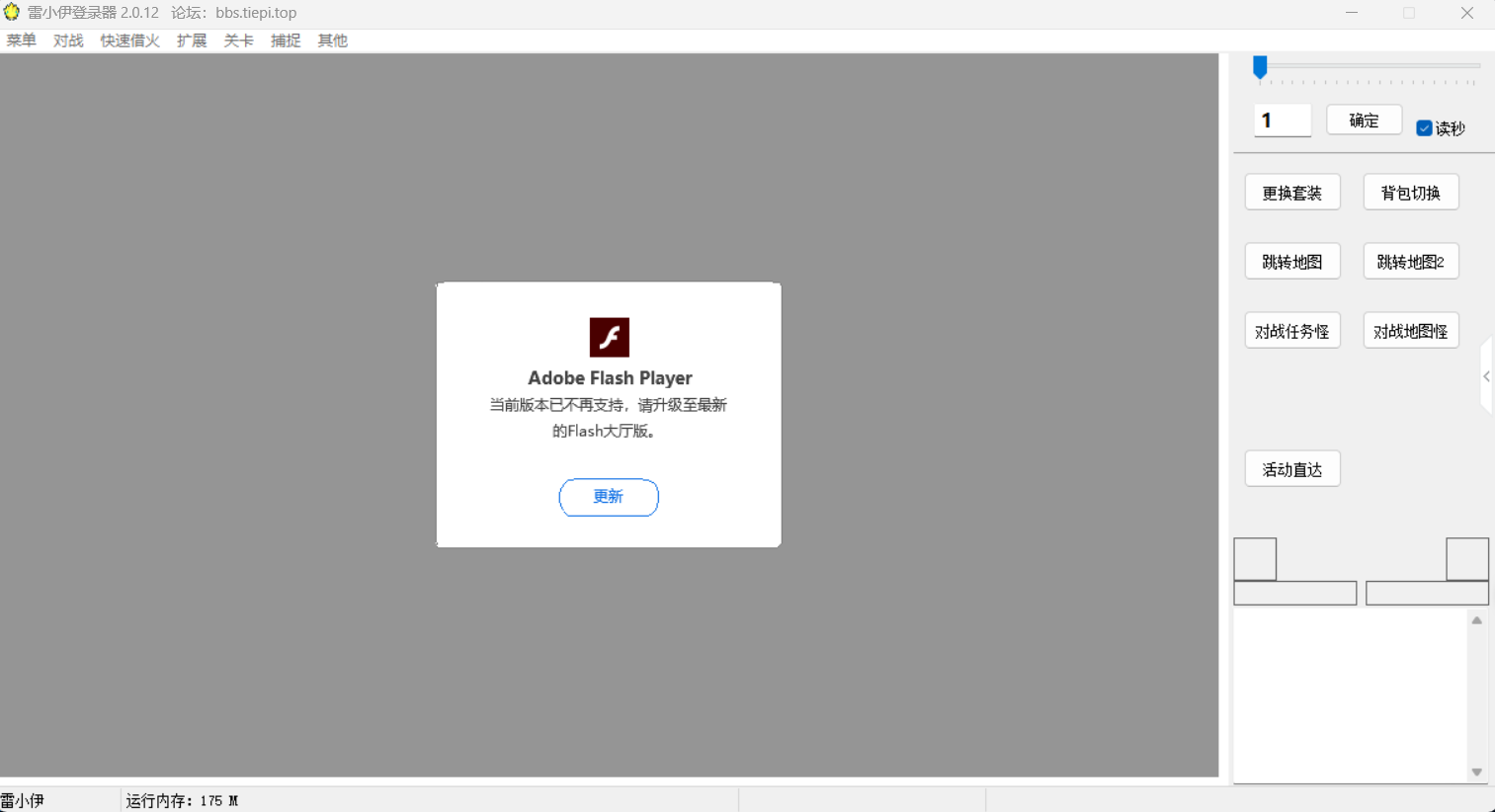Click the Adobe Flash Player logo icon
This screenshot has width=1495, height=812.
pos(609,337)
